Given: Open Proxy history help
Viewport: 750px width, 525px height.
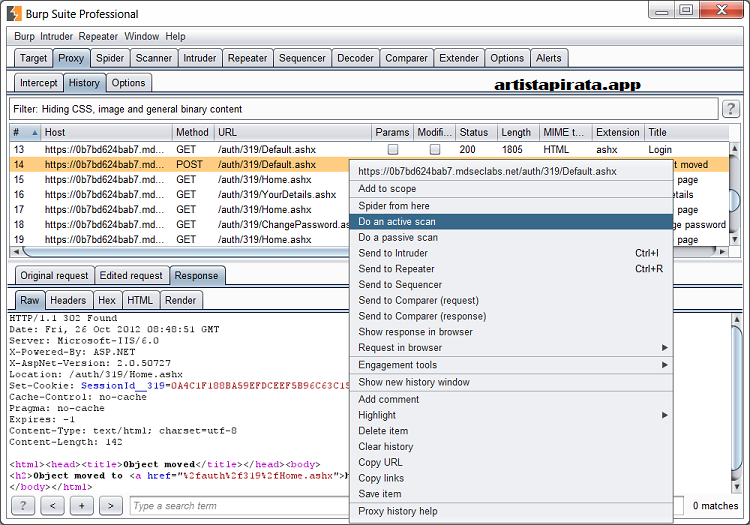Looking at the screenshot, I should [x=511, y=511].
